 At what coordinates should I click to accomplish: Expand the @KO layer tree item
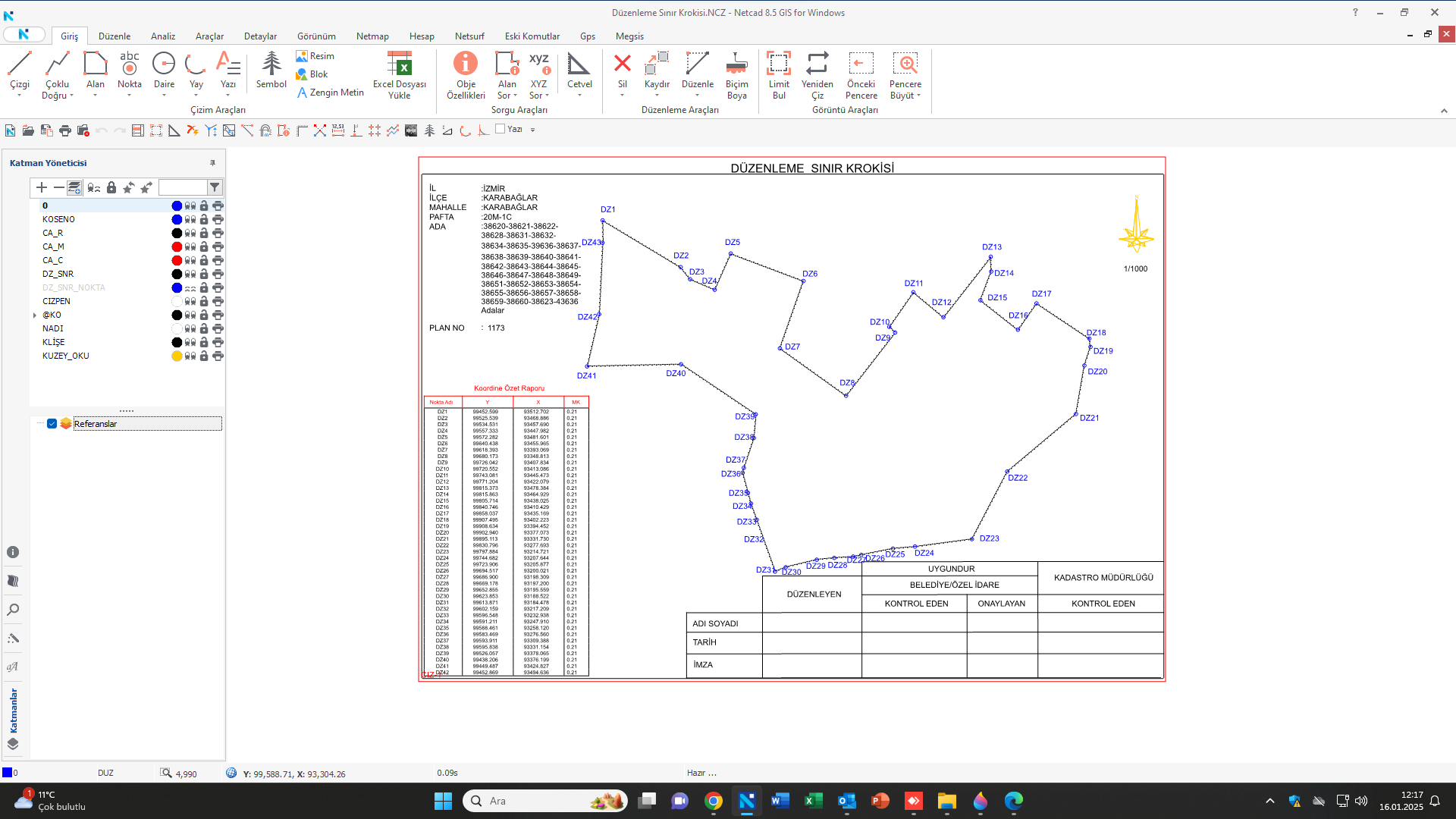point(35,315)
